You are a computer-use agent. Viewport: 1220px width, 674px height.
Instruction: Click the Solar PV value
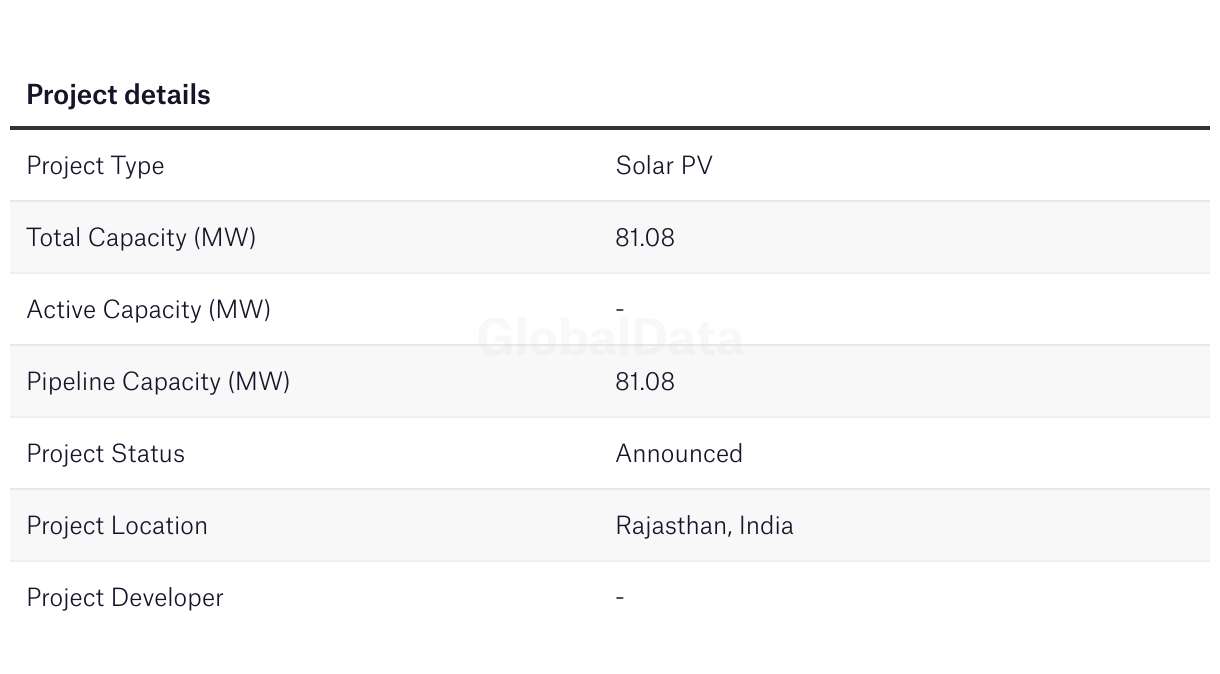coord(664,166)
